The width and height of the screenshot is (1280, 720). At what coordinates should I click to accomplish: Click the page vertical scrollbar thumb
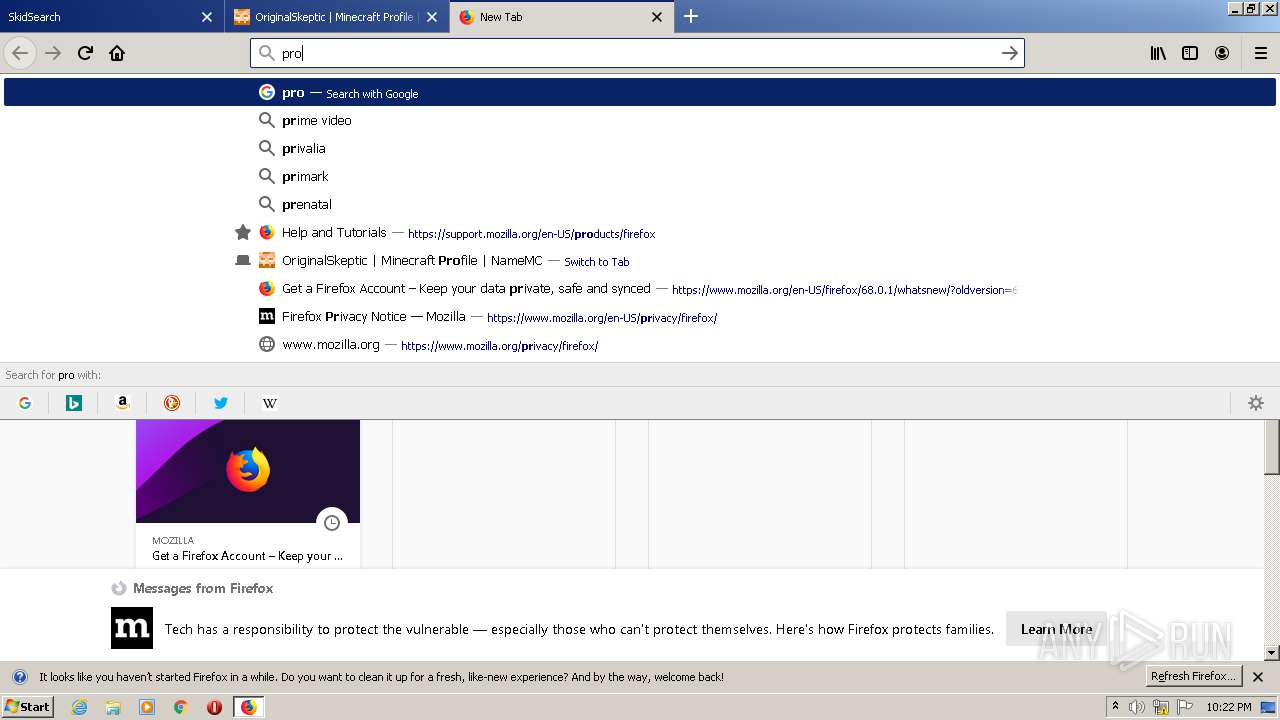(x=1272, y=446)
